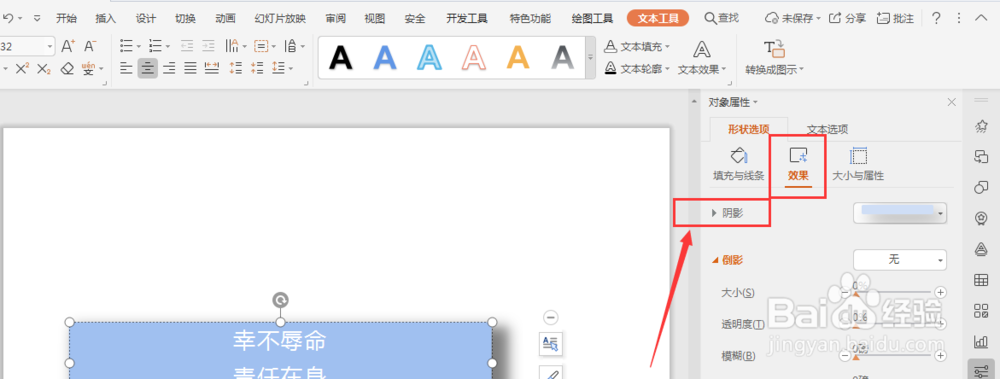Image resolution: width=1000 pixels, height=379 pixels.
Task: Open the 文本轮廓 text outline menu
Action: pyautogui.click(x=637, y=68)
